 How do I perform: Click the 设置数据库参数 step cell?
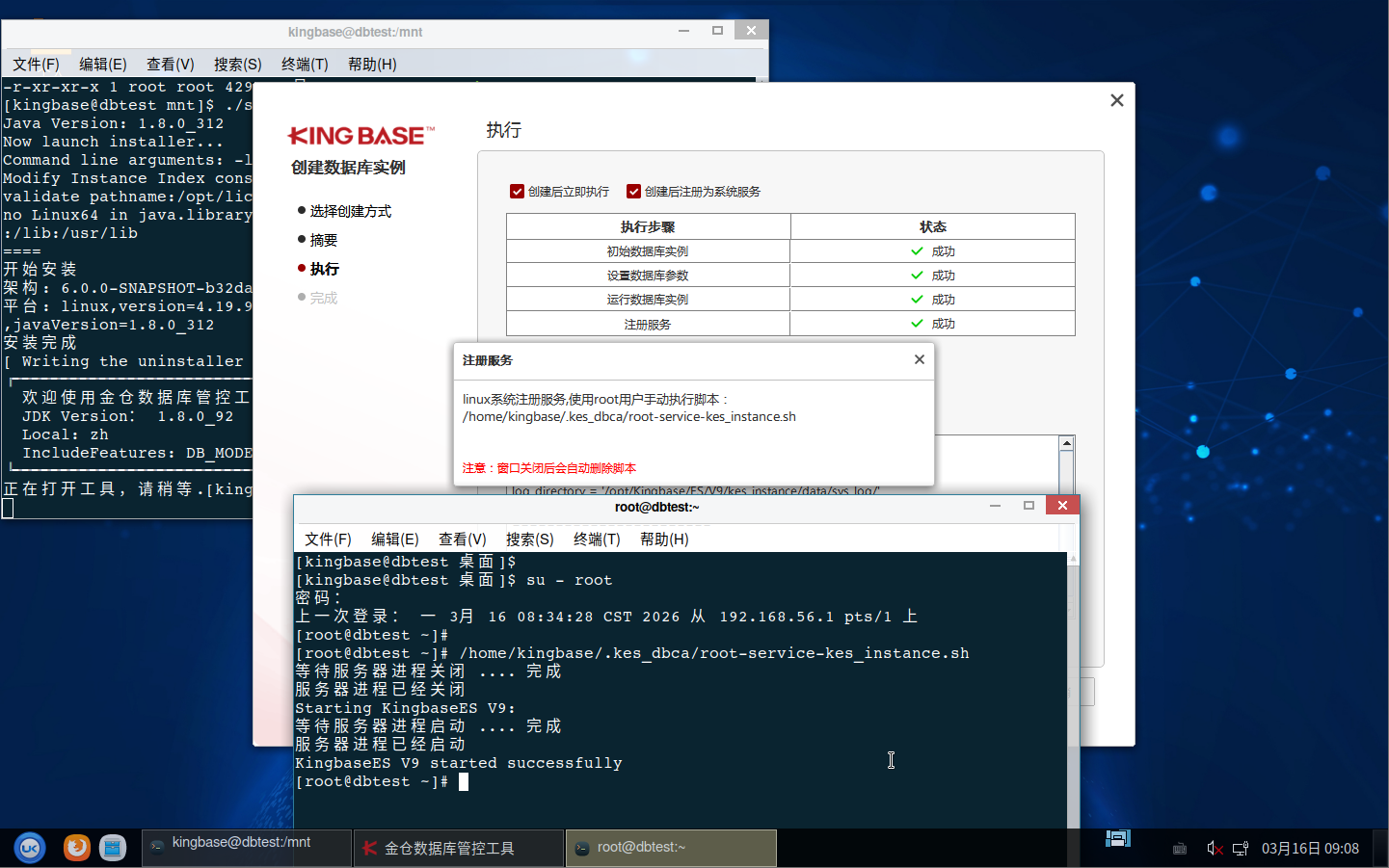point(648,276)
